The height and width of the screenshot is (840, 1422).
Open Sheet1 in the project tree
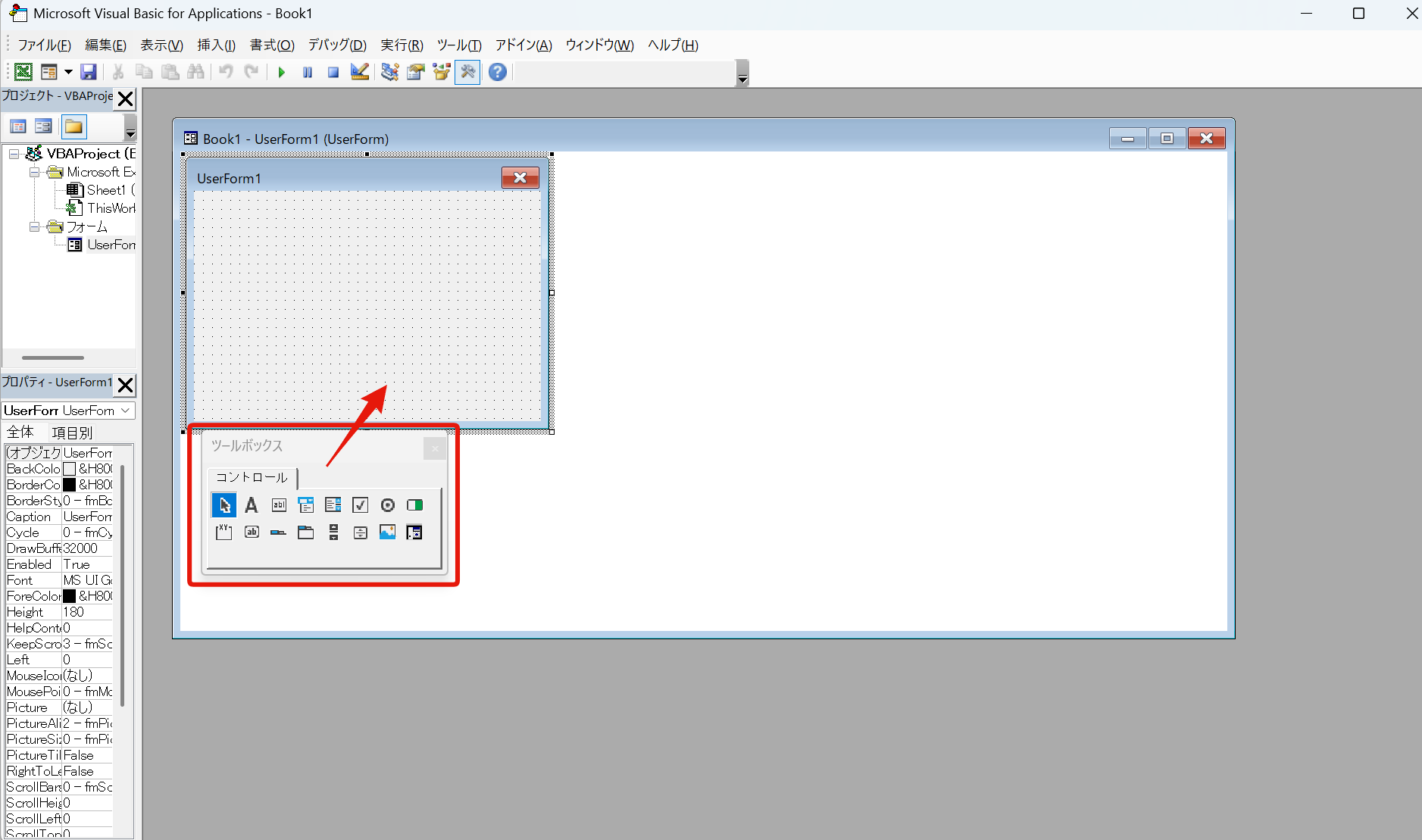(x=105, y=190)
